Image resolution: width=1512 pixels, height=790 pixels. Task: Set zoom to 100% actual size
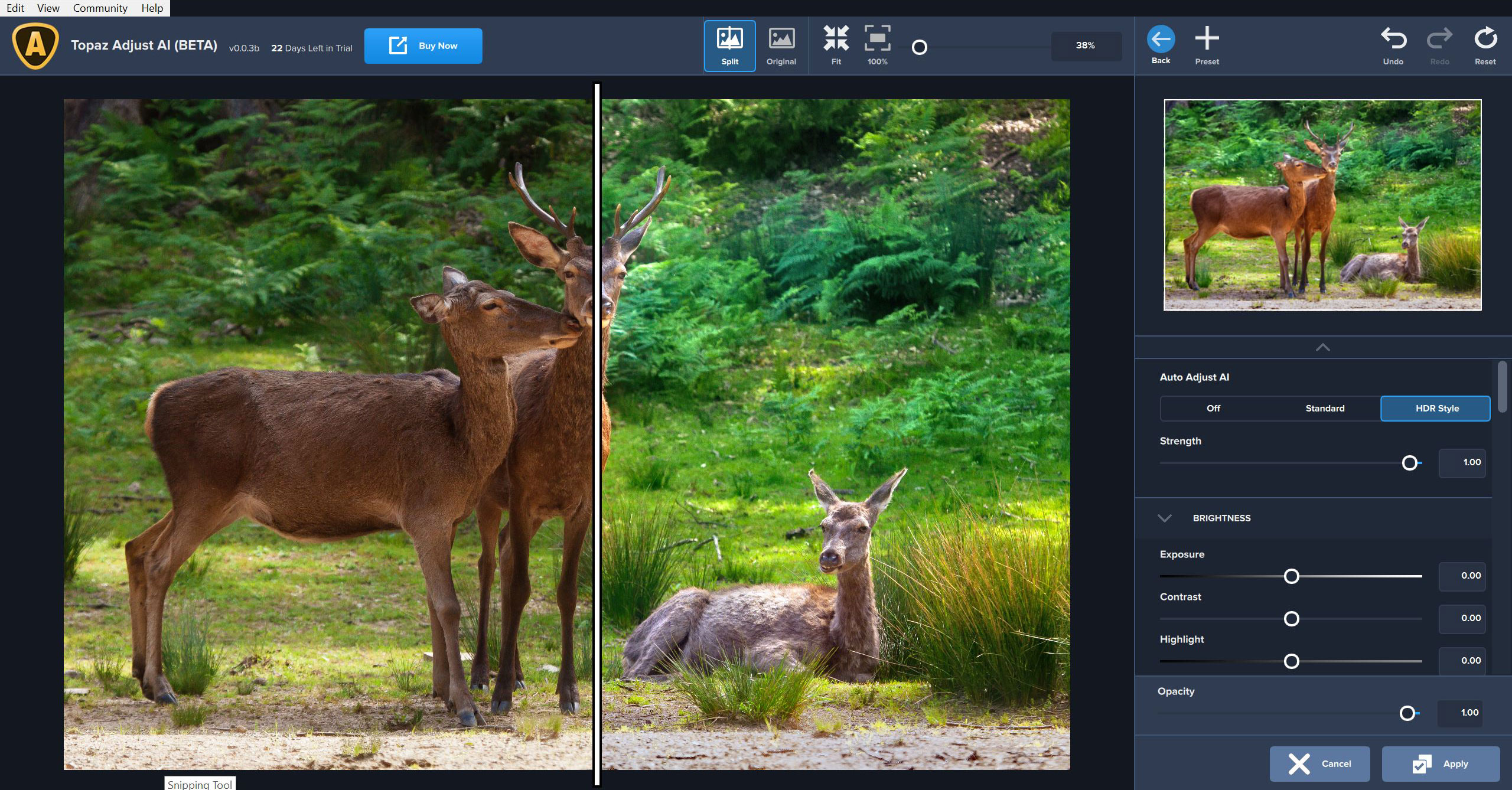(878, 40)
